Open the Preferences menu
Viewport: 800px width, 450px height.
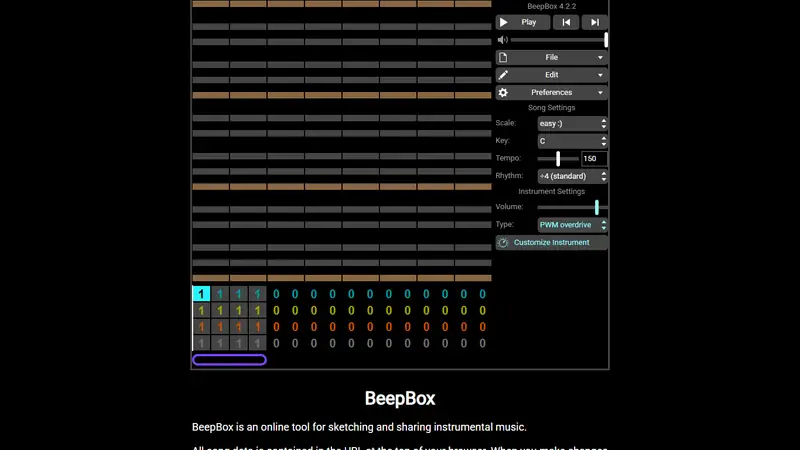pos(552,92)
